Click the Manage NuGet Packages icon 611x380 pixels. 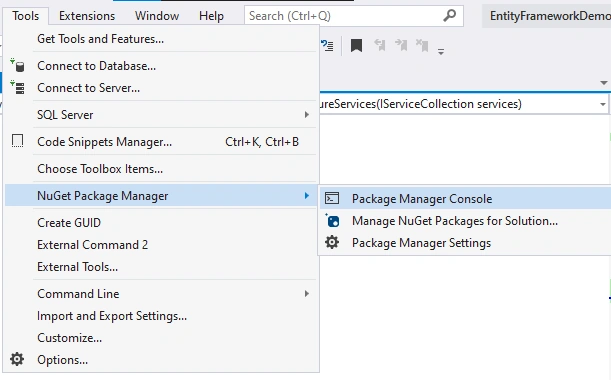(332, 221)
